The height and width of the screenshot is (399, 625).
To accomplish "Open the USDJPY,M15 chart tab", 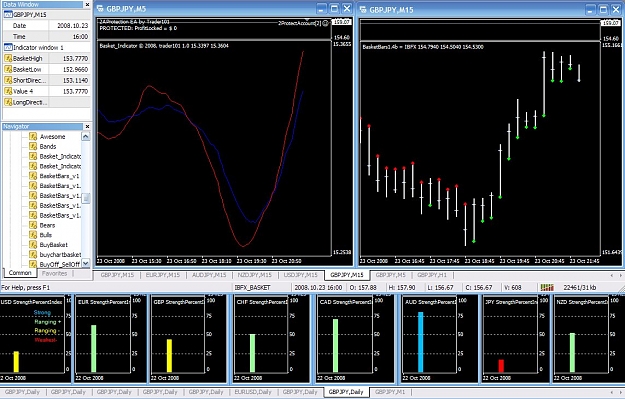I will click(x=301, y=275).
